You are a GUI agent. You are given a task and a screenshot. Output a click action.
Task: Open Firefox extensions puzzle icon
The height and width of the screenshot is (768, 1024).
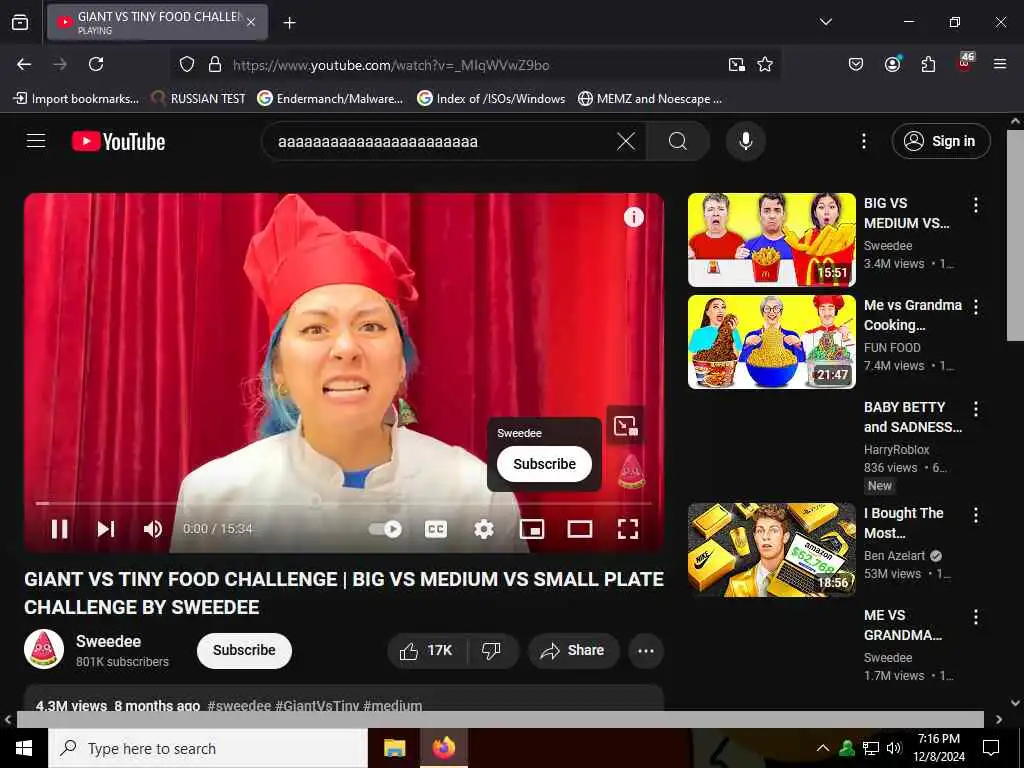[x=928, y=64]
